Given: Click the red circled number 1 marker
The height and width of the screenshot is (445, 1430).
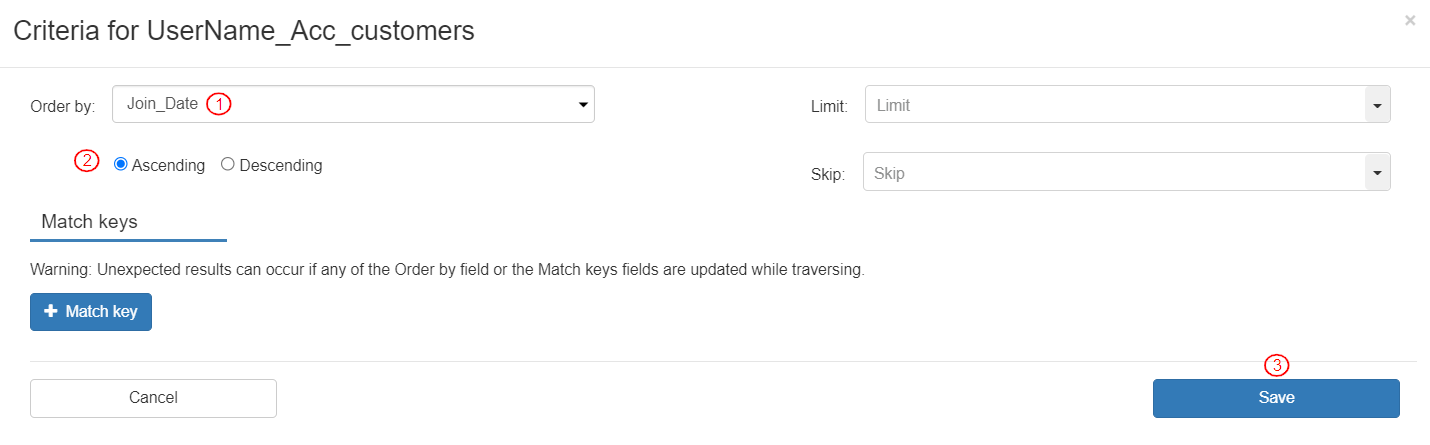Looking at the screenshot, I should click(219, 104).
